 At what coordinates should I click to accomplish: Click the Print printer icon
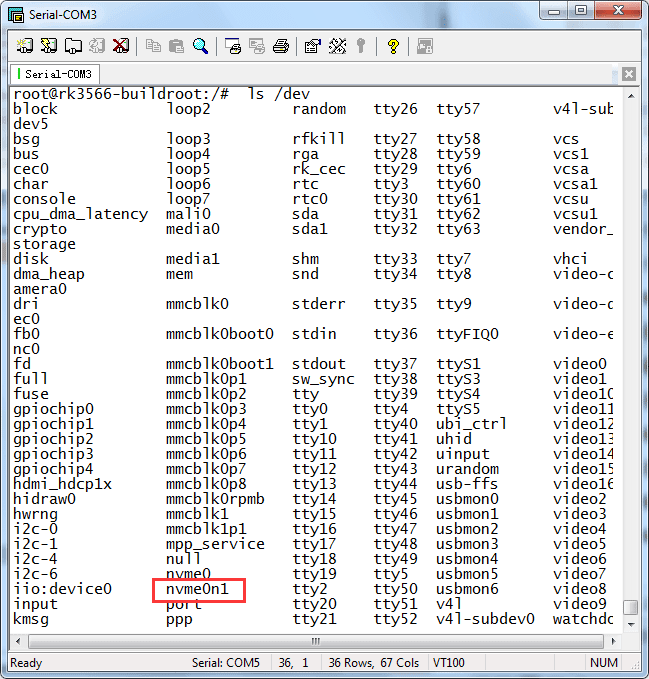pos(281,46)
